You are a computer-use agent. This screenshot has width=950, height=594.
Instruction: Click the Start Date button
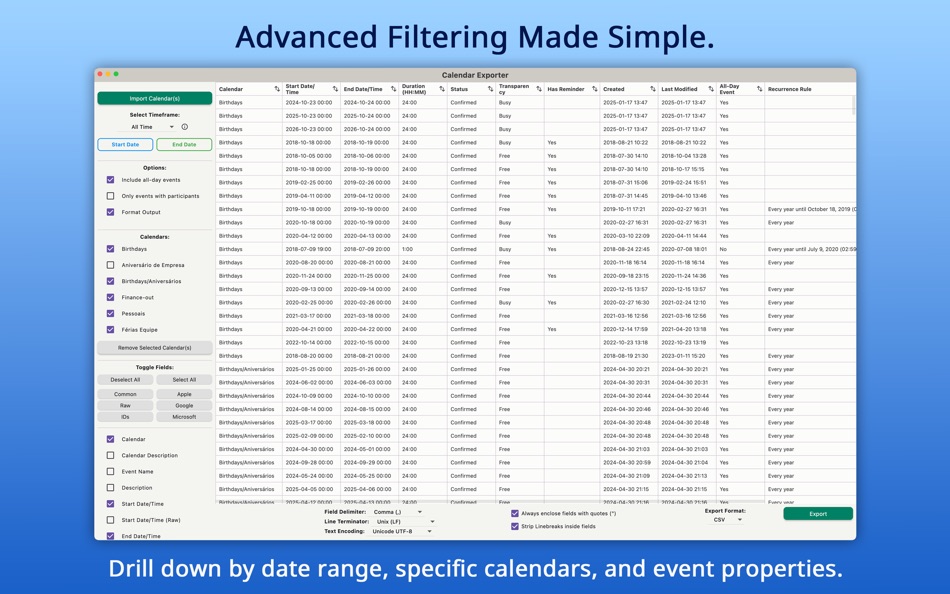(125, 144)
